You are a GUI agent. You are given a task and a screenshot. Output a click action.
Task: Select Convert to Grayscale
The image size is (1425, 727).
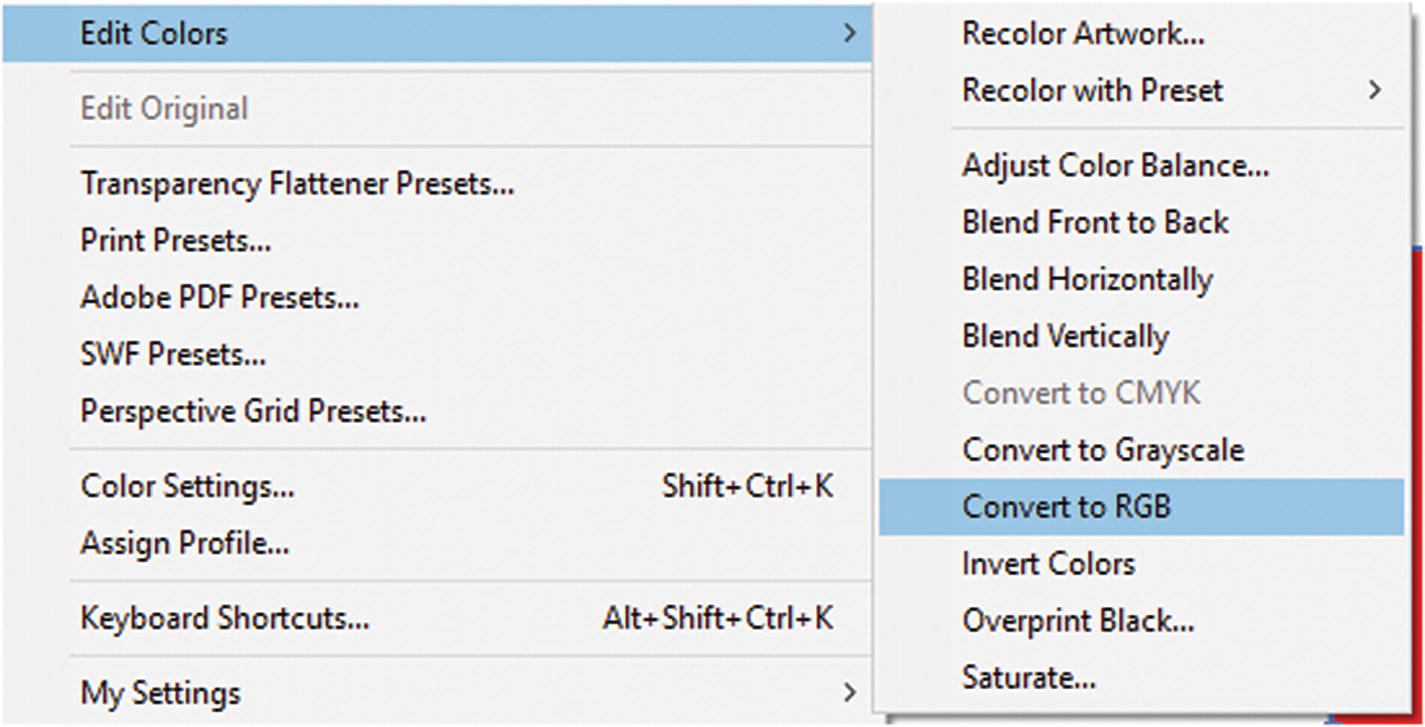[x=1103, y=450]
